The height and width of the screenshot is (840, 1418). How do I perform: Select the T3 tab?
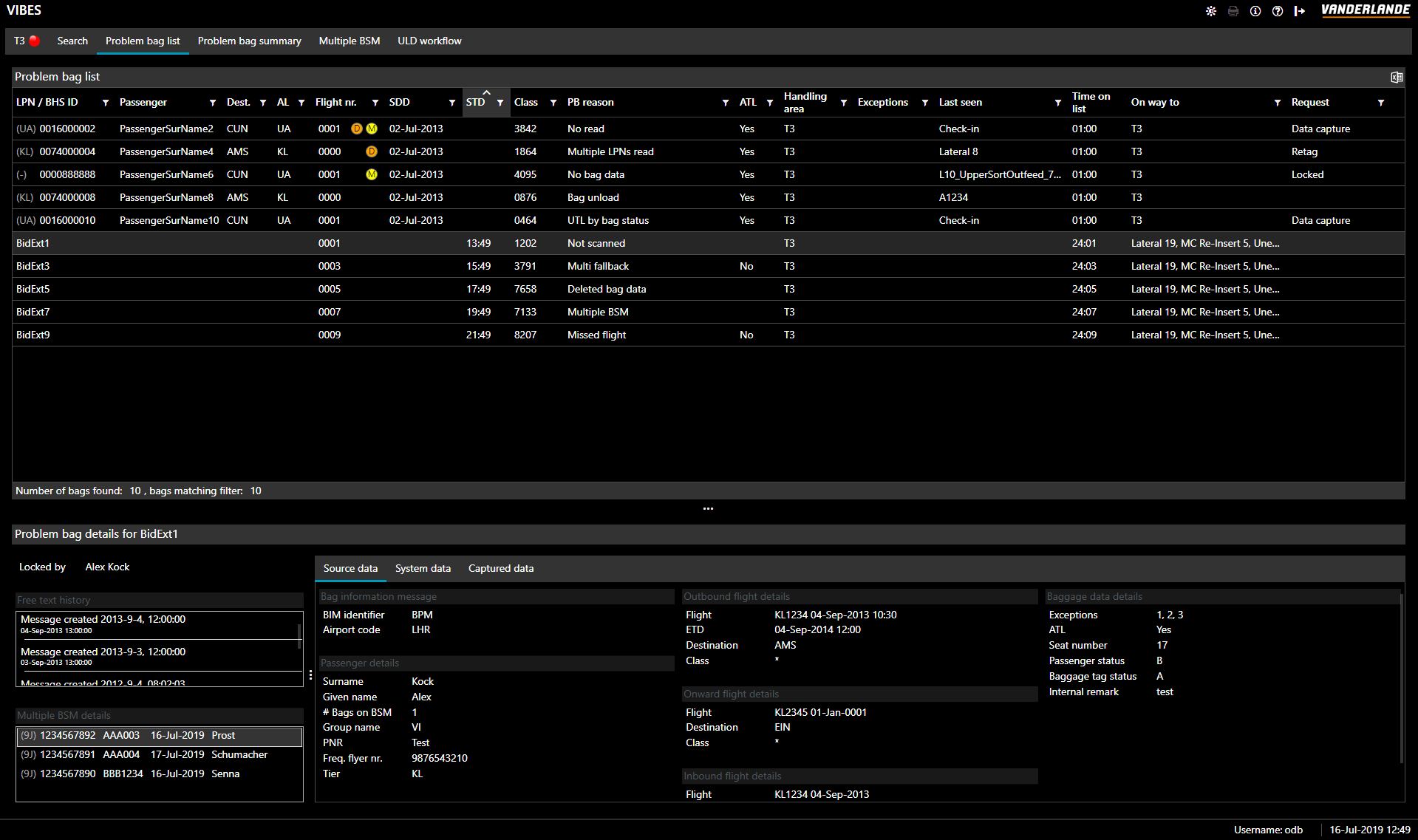(x=27, y=41)
